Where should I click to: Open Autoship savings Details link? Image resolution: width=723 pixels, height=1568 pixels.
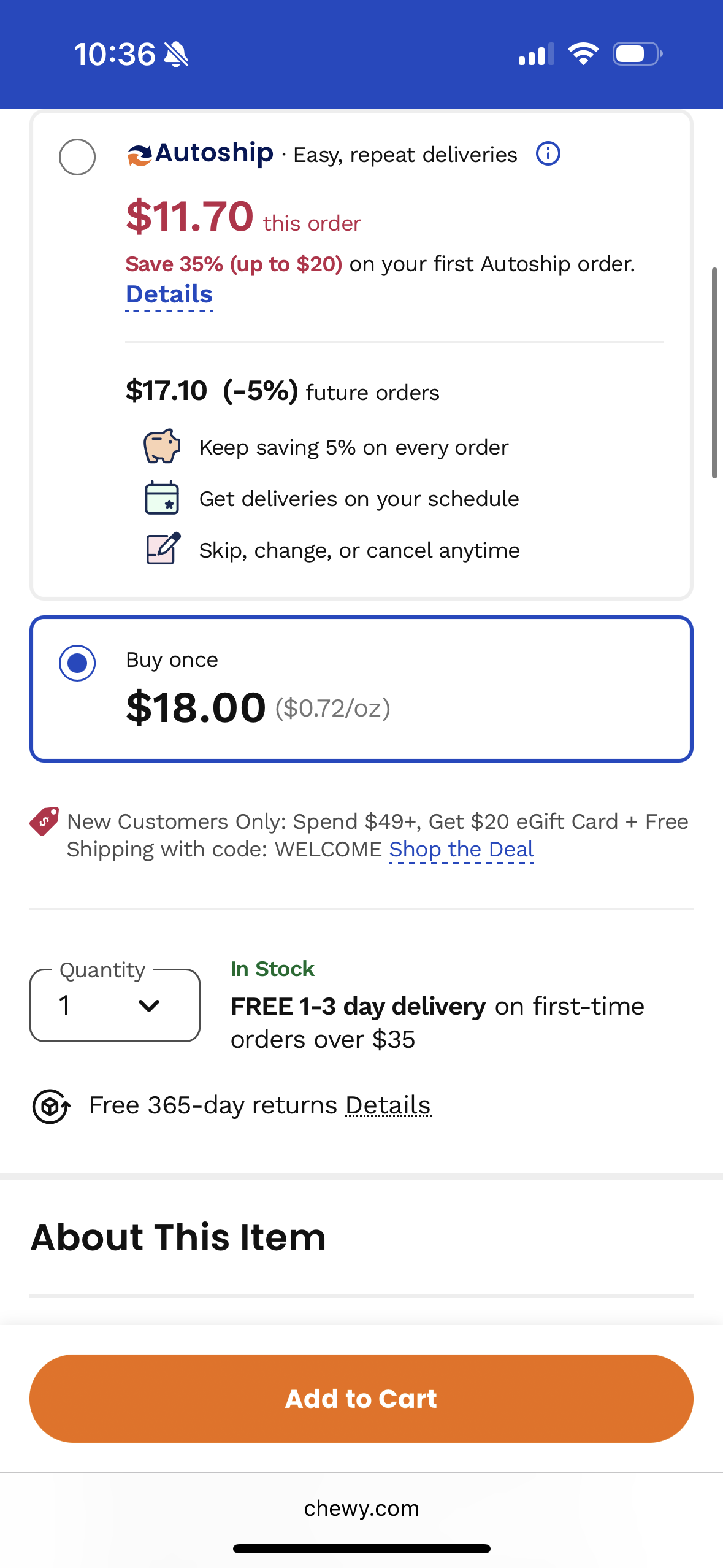pyautogui.click(x=169, y=294)
